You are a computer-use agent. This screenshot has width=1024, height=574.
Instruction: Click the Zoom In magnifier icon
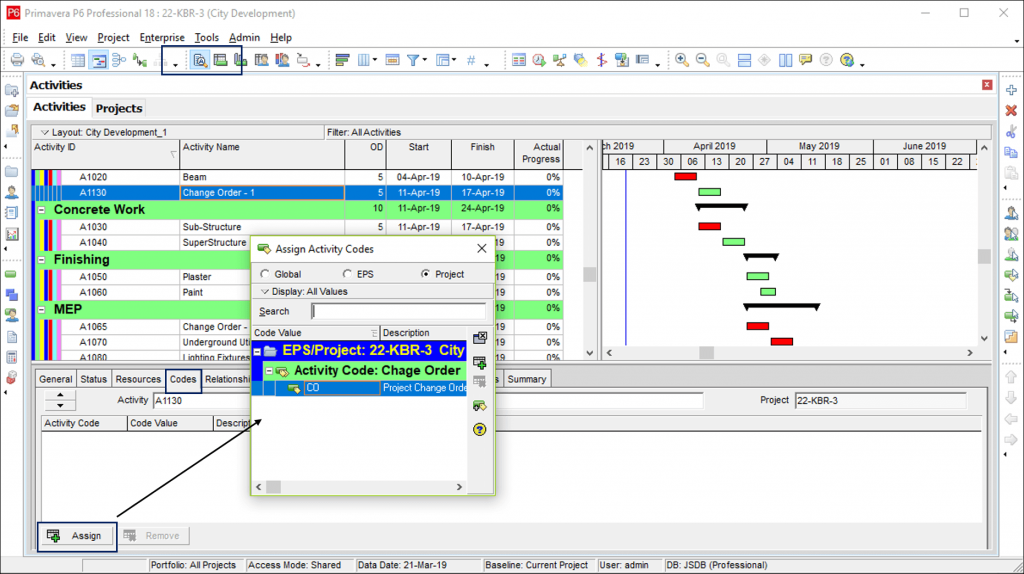click(x=682, y=60)
